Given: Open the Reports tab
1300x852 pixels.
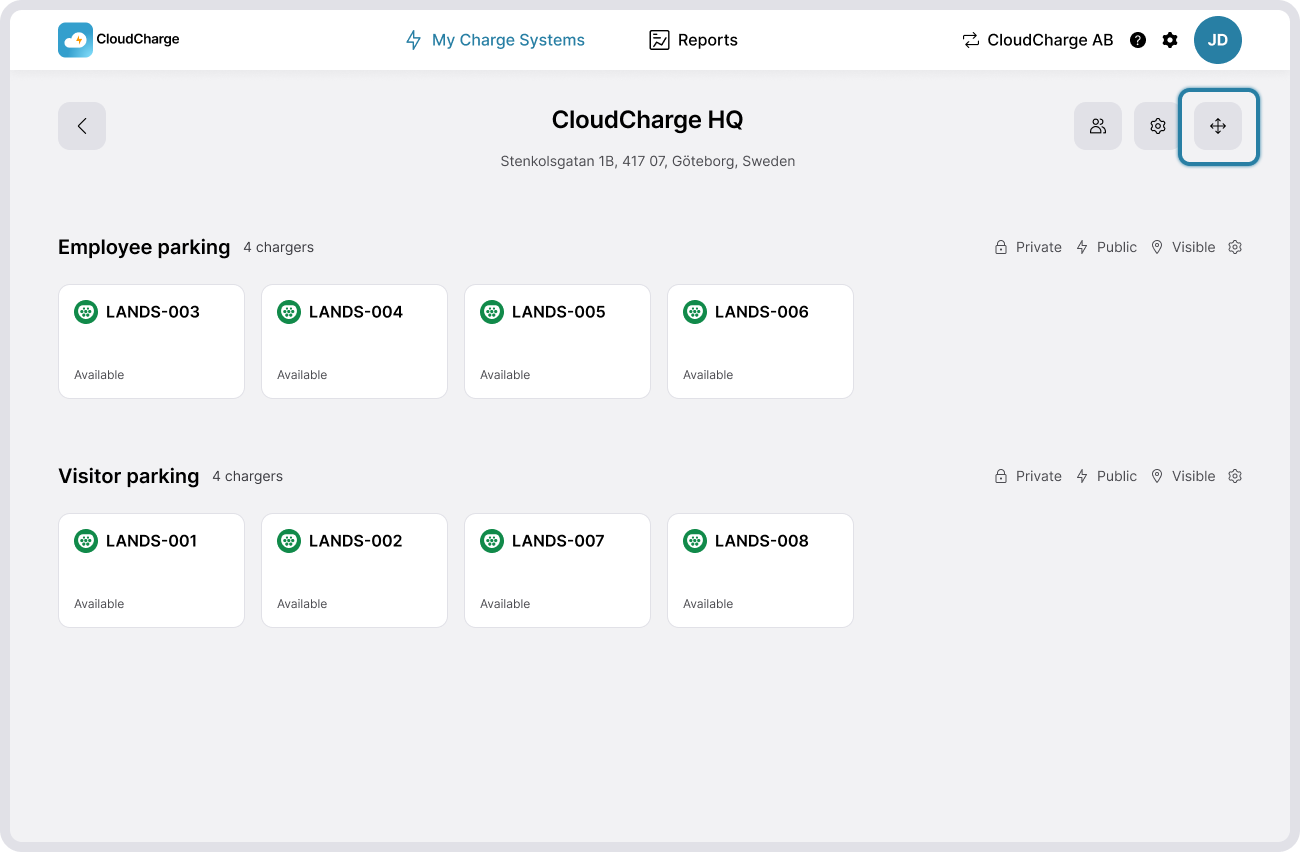Looking at the screenshot, I should point(693,40).
